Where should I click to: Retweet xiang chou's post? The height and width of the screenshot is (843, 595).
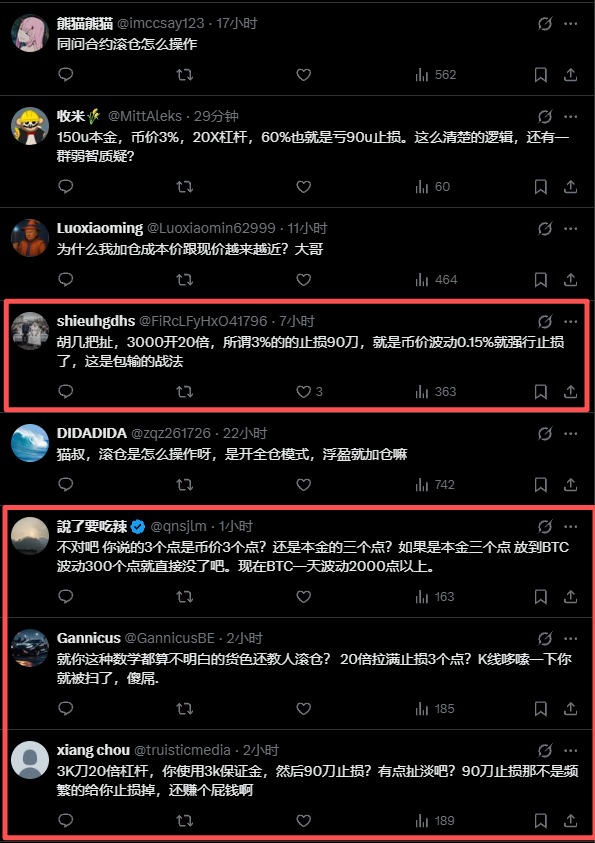(x=184, y=820)
